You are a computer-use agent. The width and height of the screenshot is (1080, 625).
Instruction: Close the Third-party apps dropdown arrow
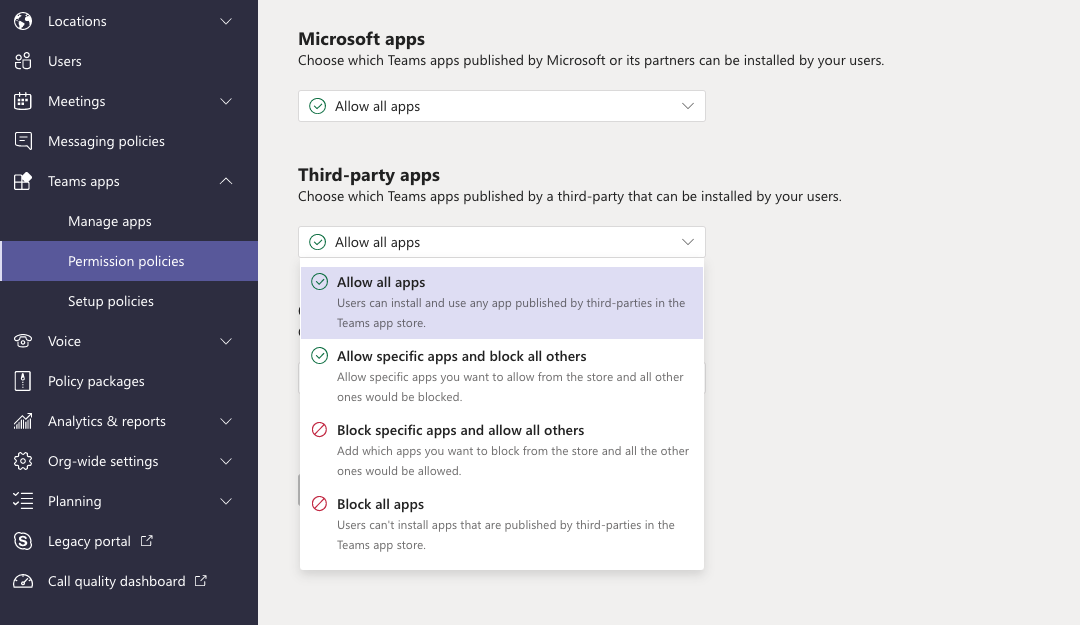(x=687, y=242)
